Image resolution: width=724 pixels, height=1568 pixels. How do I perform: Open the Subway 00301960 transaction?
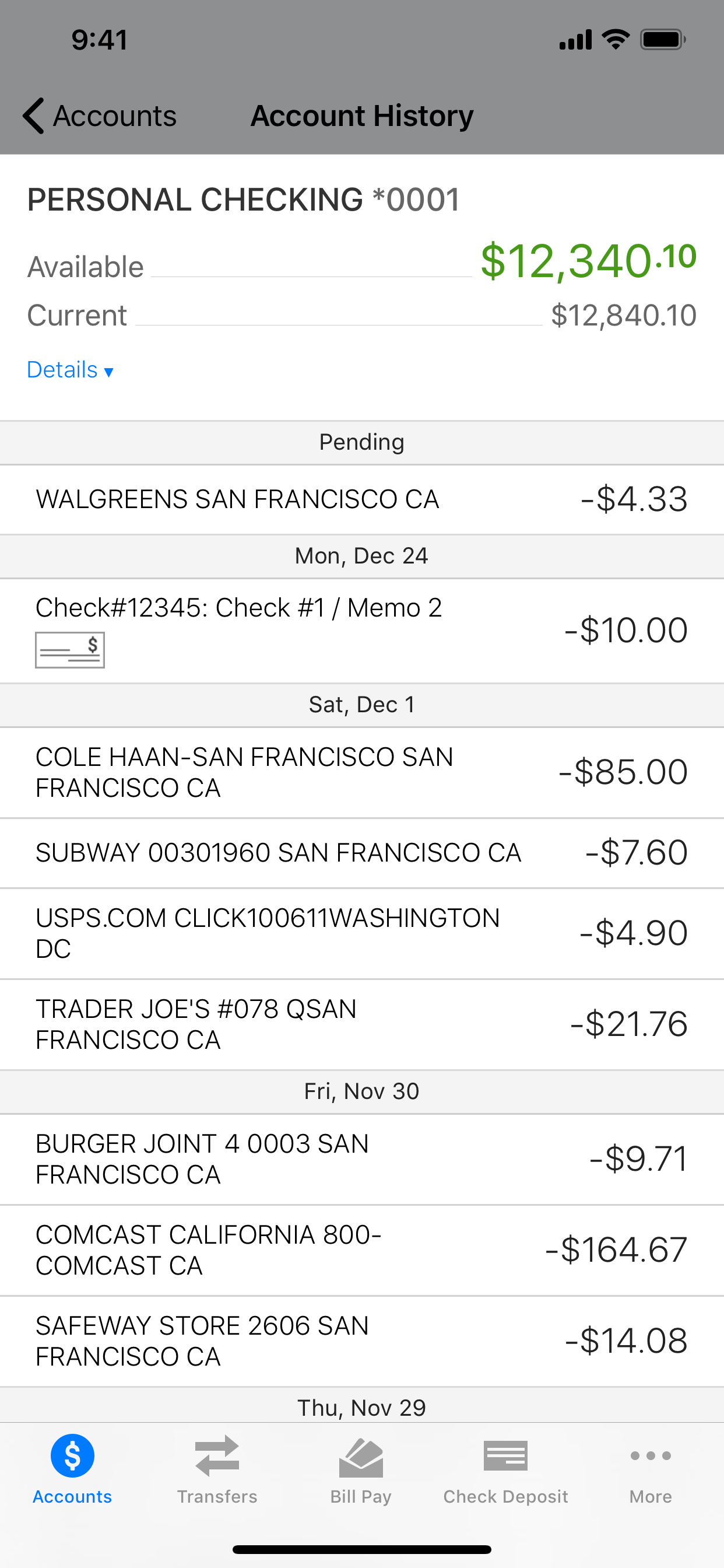pos(362,853)
